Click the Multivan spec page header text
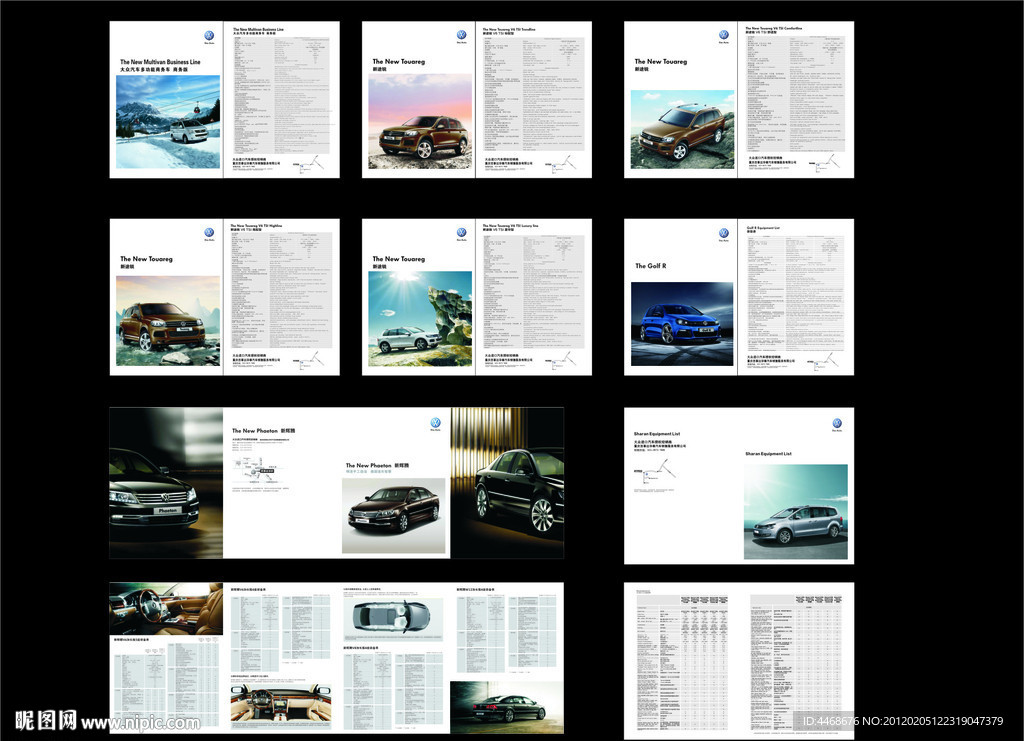 259,29
